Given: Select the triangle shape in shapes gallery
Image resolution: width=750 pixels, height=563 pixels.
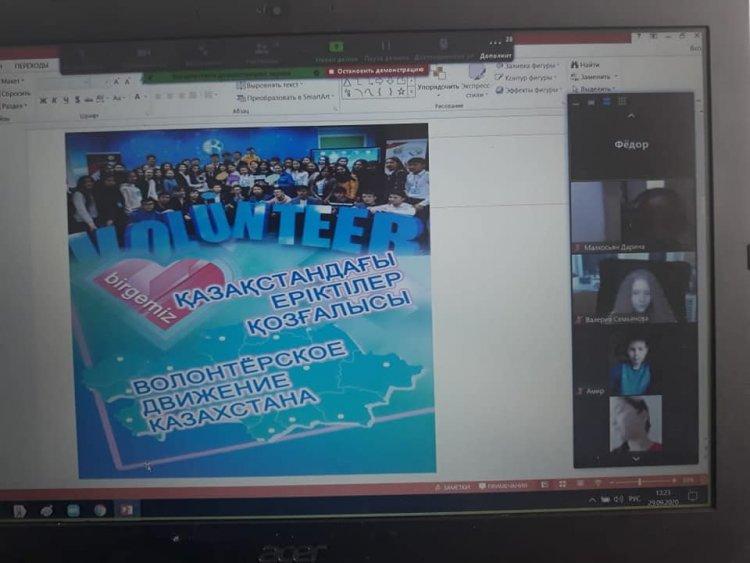Looking at the screenshot, I should tap(347, 82).
